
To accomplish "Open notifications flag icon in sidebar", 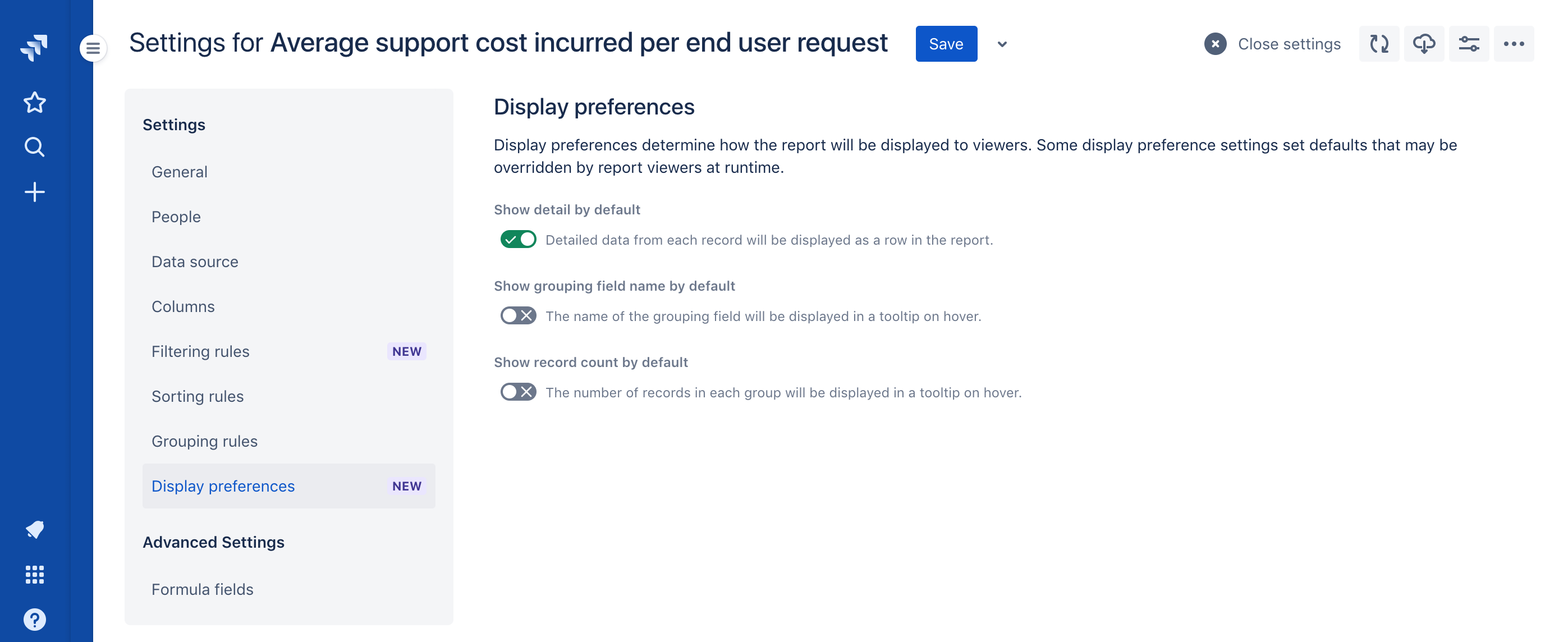I will click(35, 529).
